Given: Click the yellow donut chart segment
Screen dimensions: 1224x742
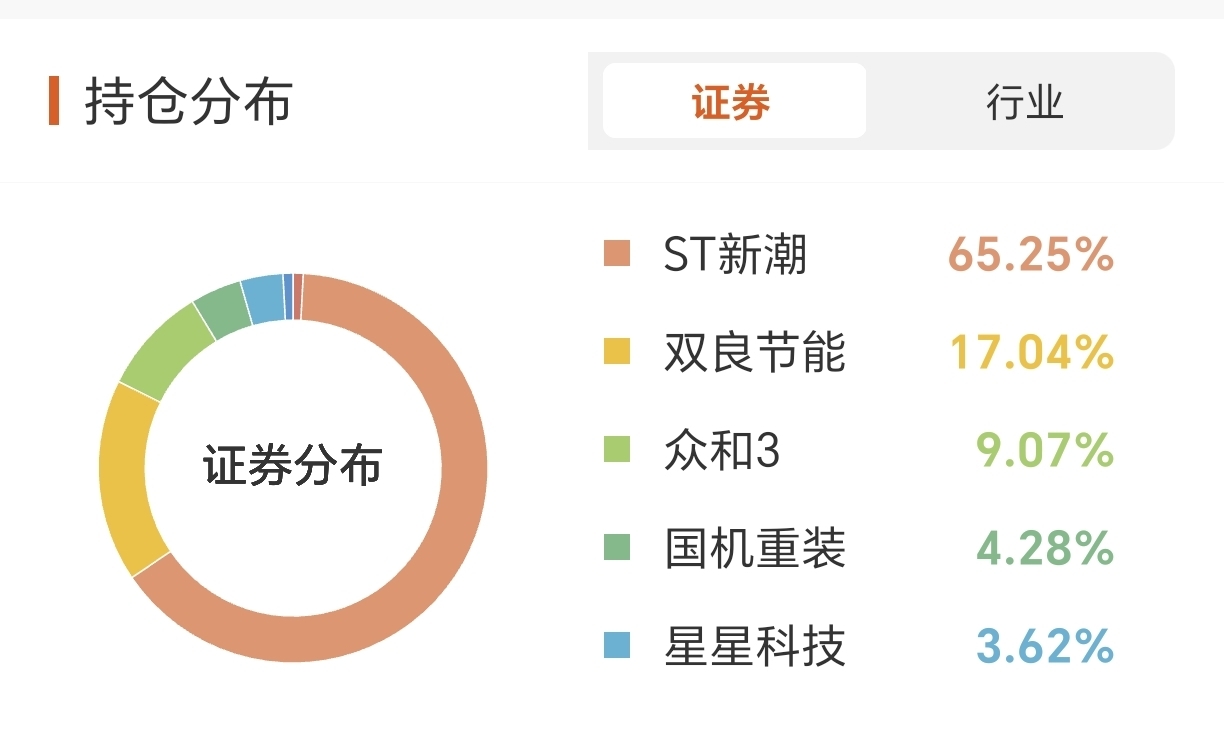Looking at the screenshot, I should [x=125, y=480].
